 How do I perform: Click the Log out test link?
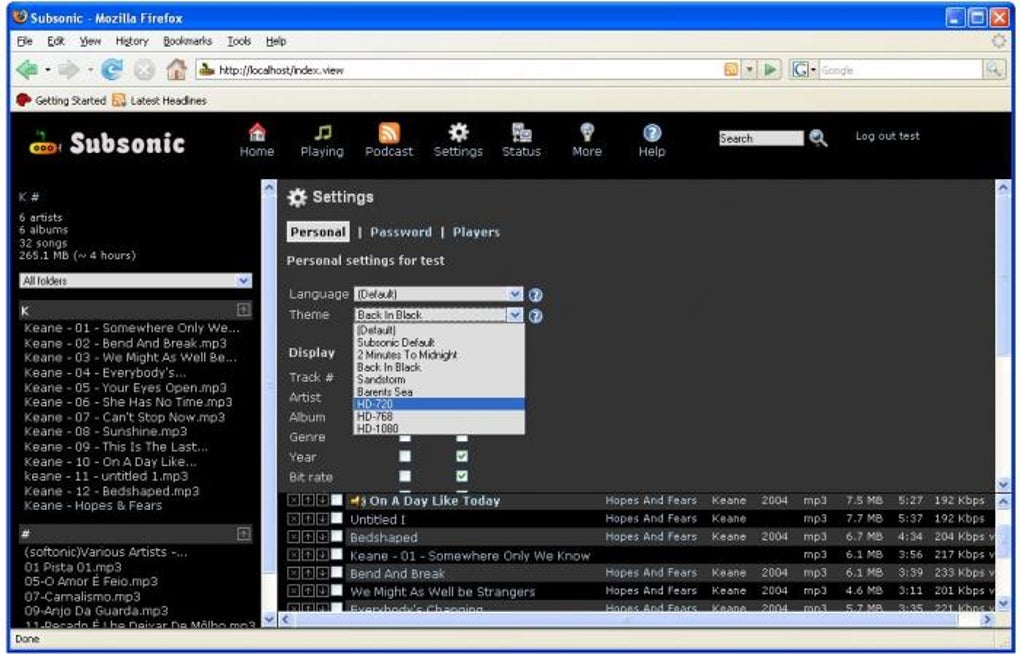click(x=887, y=136)
